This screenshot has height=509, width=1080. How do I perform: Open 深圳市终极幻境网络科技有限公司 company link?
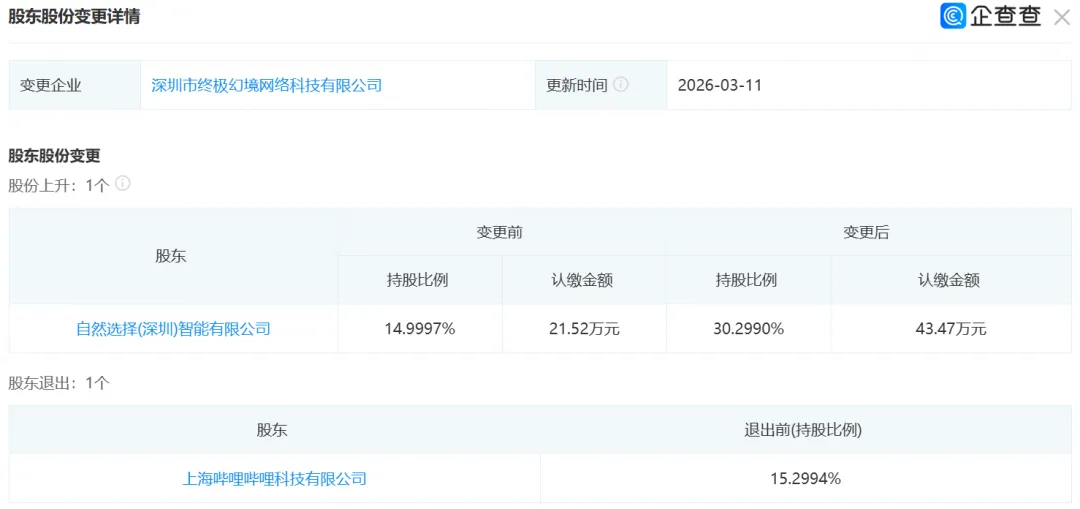coord(267,85)
